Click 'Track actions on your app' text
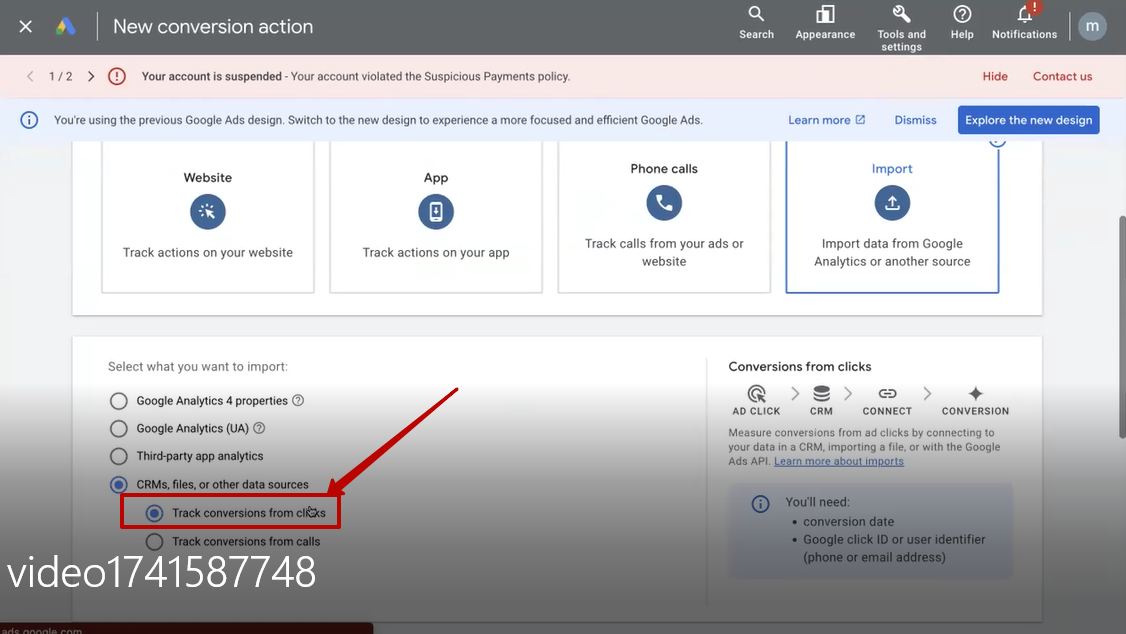1126x634 pixels. (x=436, y=252)
